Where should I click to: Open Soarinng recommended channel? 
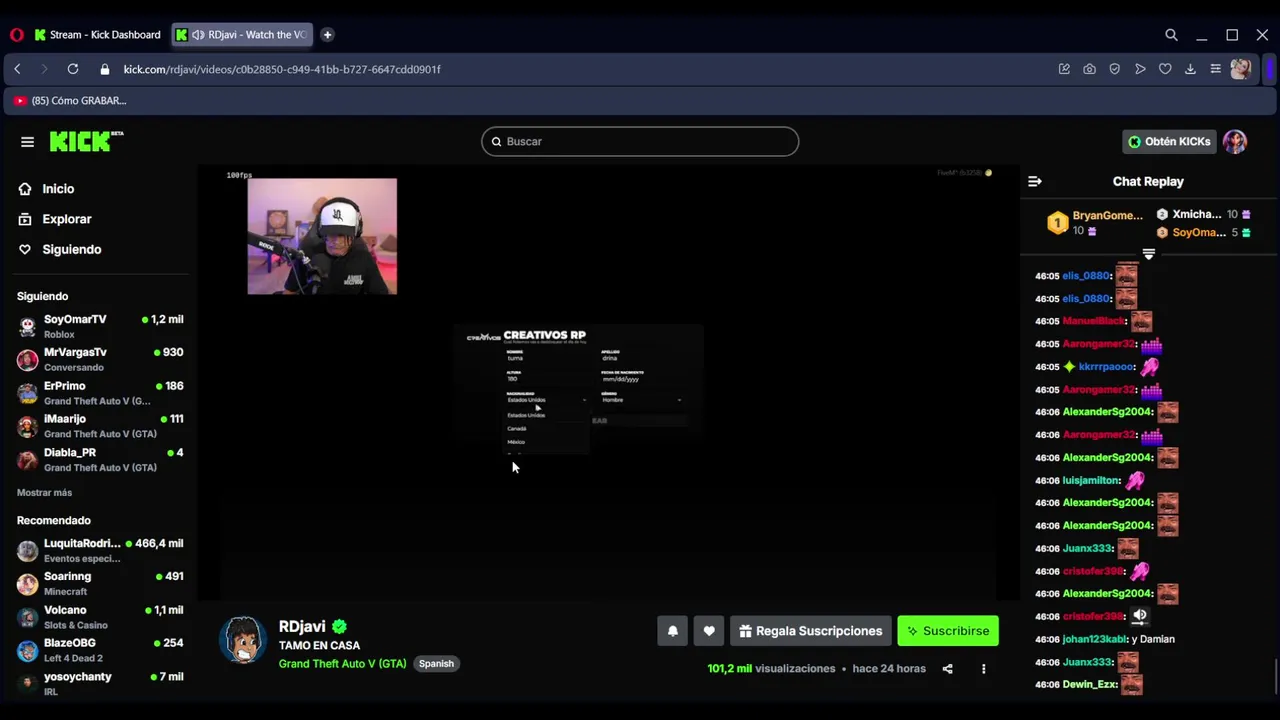(100, 583)
